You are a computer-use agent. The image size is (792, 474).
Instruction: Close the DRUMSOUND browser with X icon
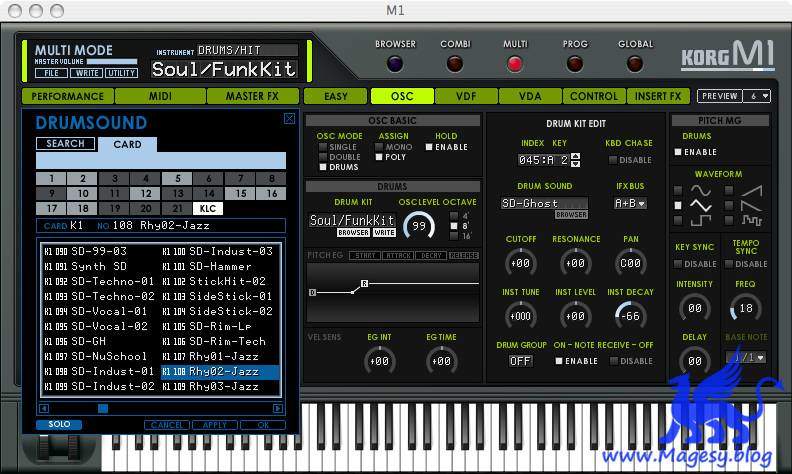point(289,118)
